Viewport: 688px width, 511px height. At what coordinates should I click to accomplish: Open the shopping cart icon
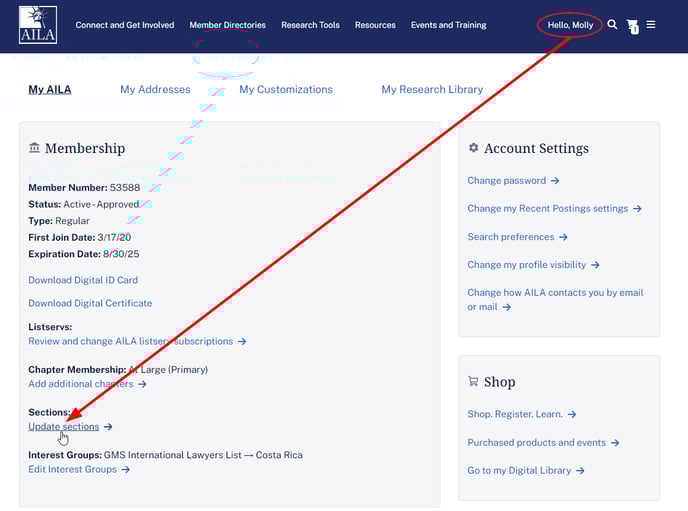(632, 26)
